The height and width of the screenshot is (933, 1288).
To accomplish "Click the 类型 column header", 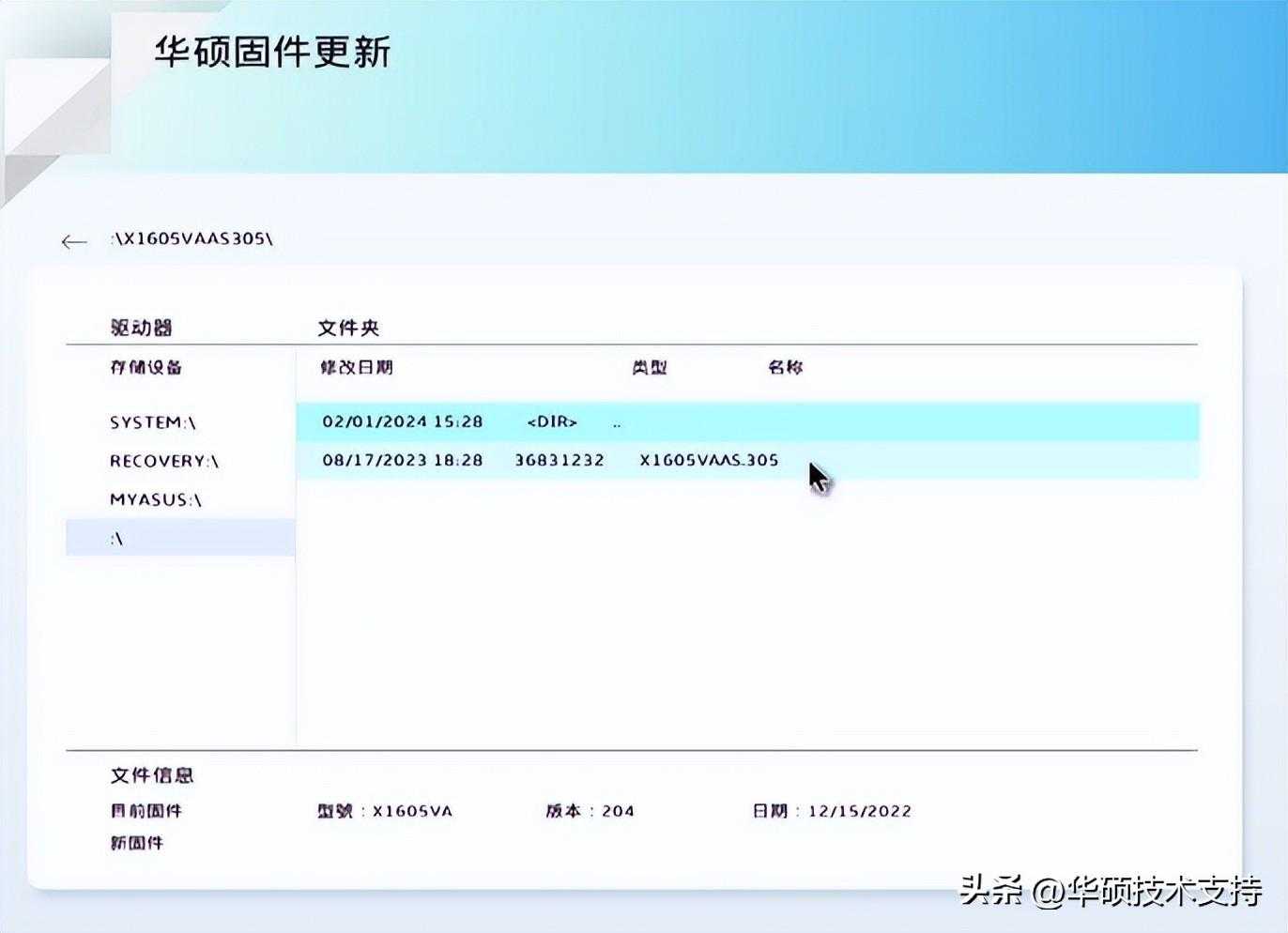I will (x=650, y=367).
